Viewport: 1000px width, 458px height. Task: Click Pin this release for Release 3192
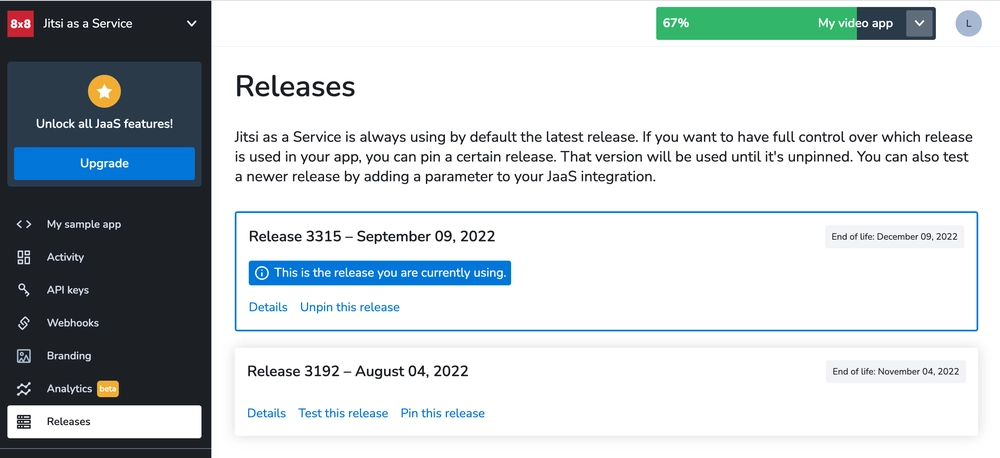[443, 413]
